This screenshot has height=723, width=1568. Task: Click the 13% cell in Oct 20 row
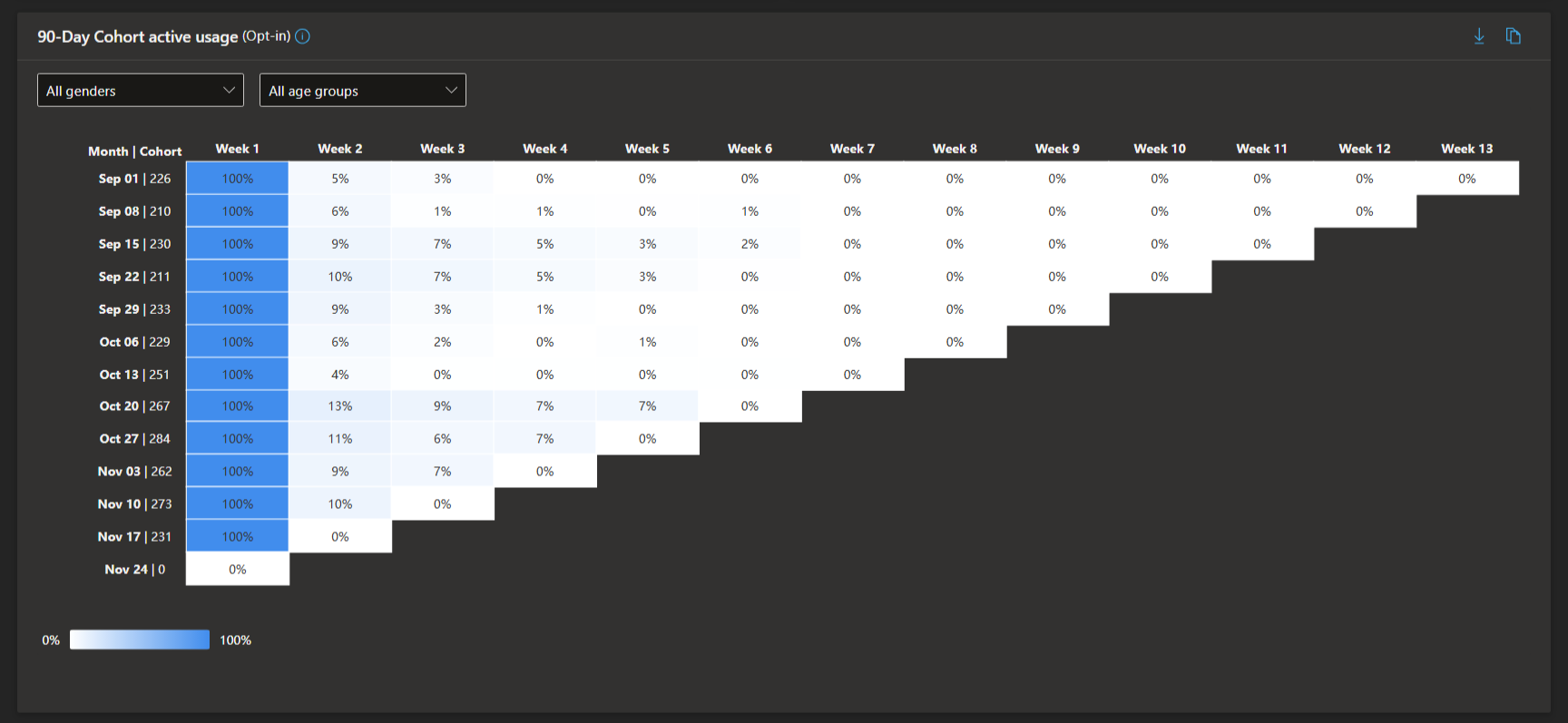(340, 406)
